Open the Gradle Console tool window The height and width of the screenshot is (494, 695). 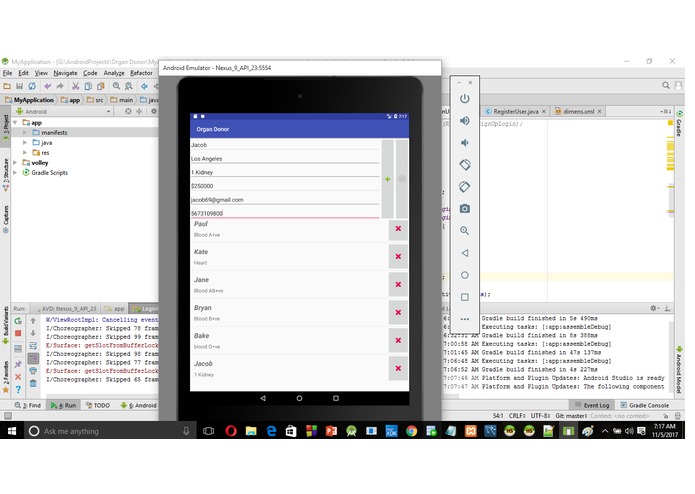pyautogui.click(x=645, y=405)
